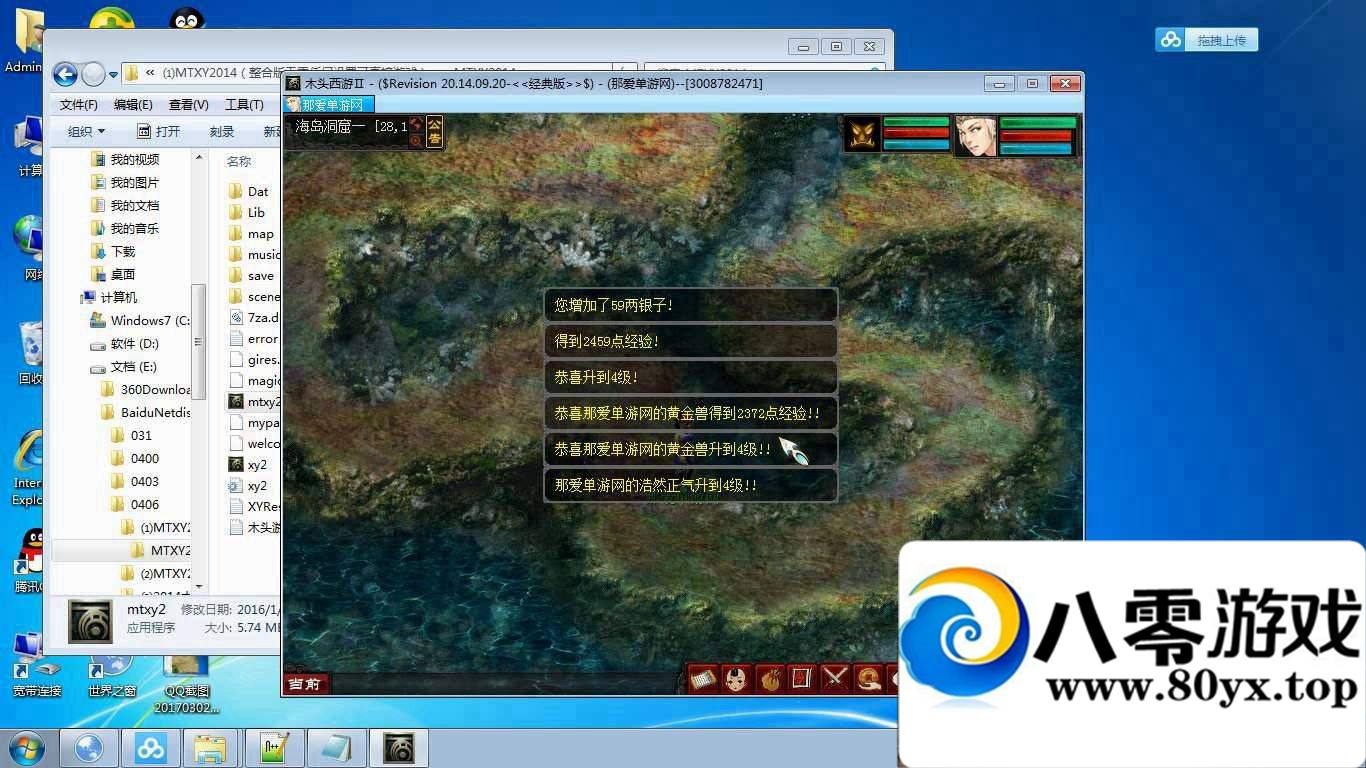Select 我的图片 in navigation pane
This screenshot has height=768, width=1366.
point(125,182)
